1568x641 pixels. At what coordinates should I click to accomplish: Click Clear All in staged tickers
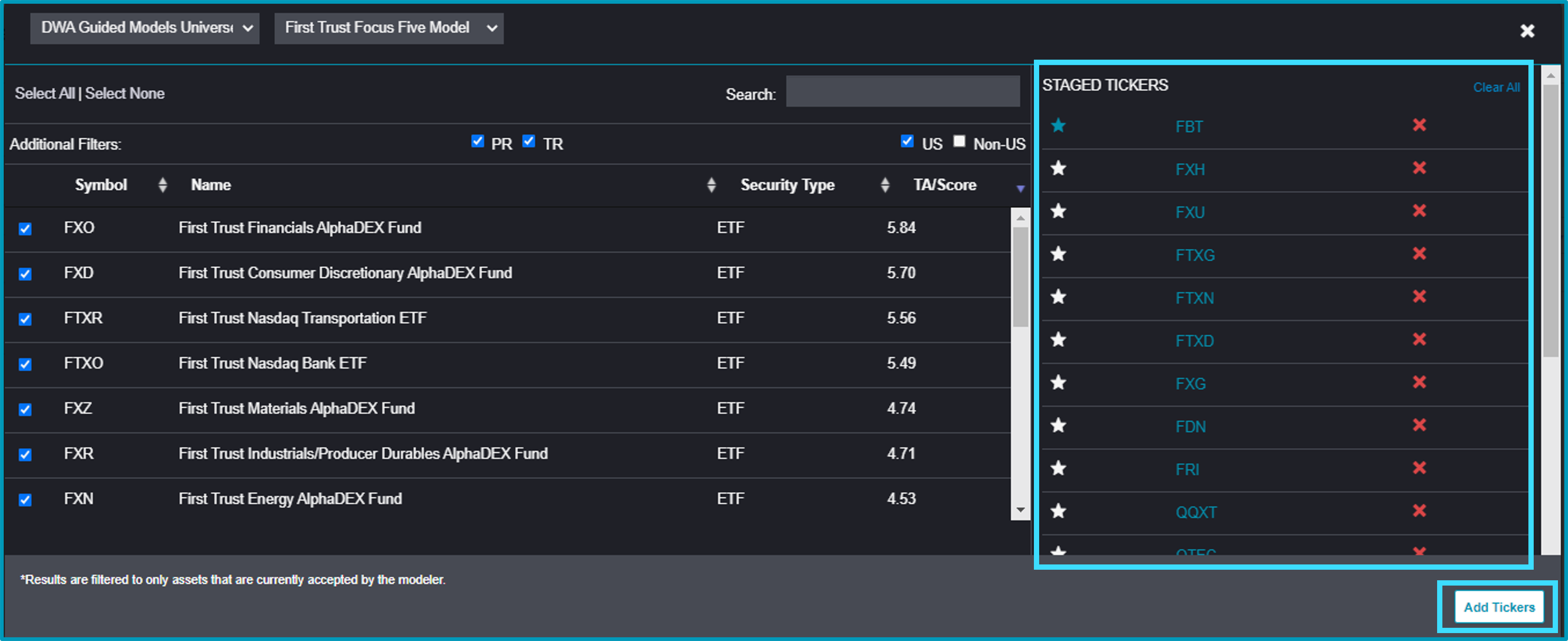click(1496, 88)
